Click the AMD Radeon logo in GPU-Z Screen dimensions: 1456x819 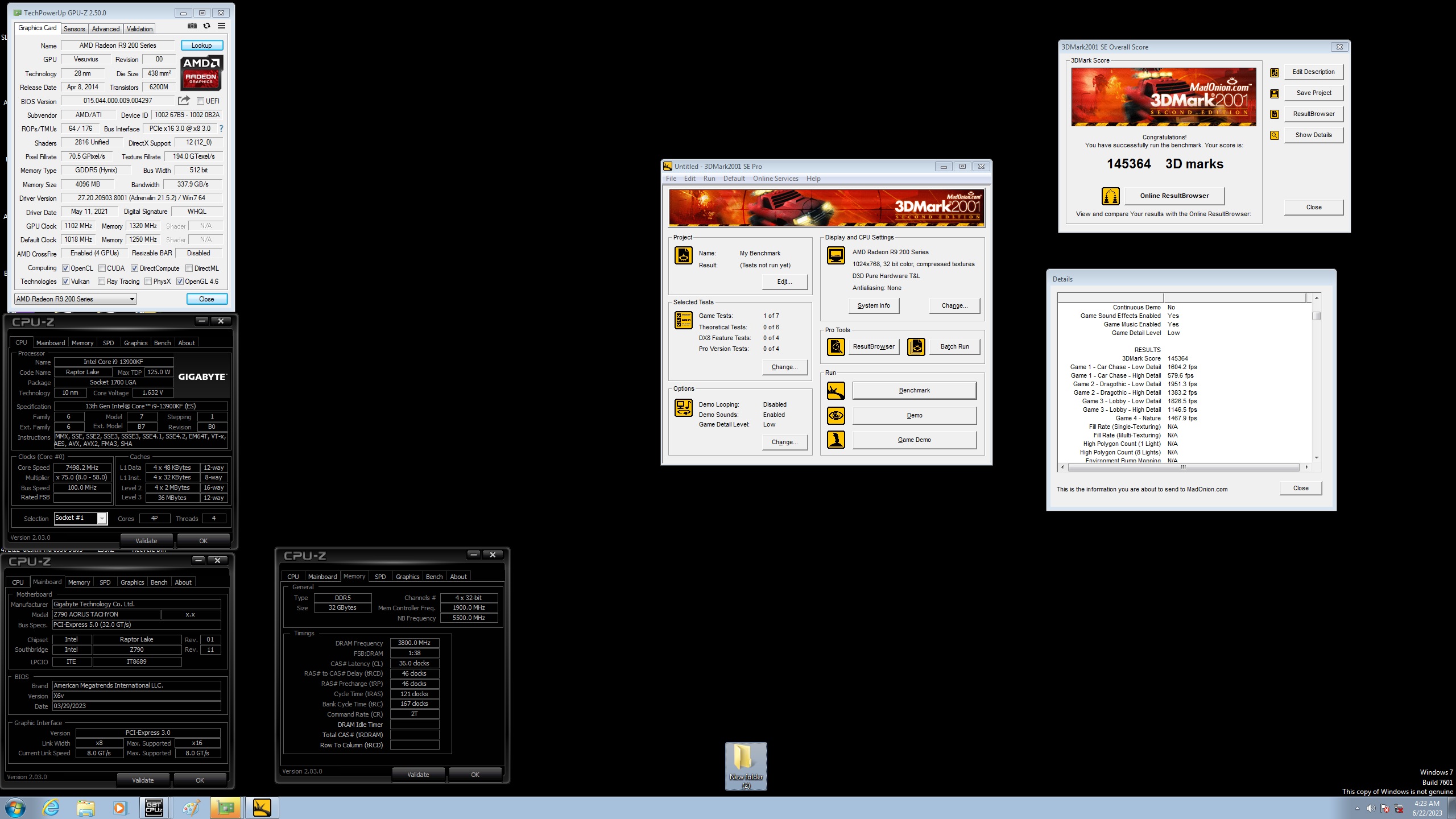pyautogui.click(x=201, y=73)
